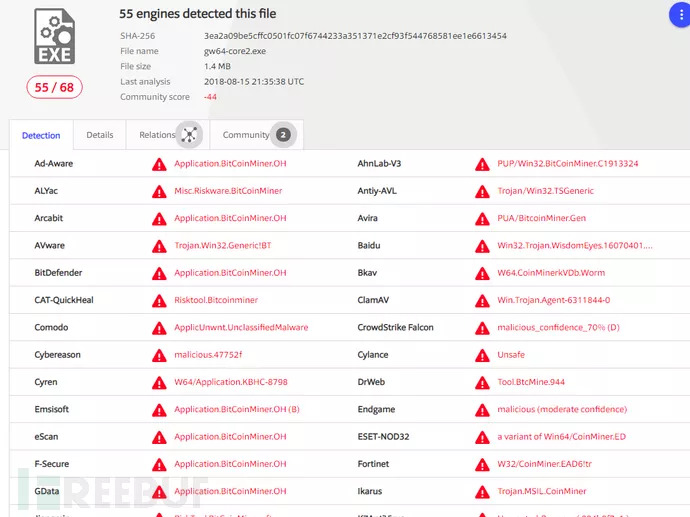690x517 pixels.
Task: Click the warning icon in ALYac row
Action: coord(159,192)
